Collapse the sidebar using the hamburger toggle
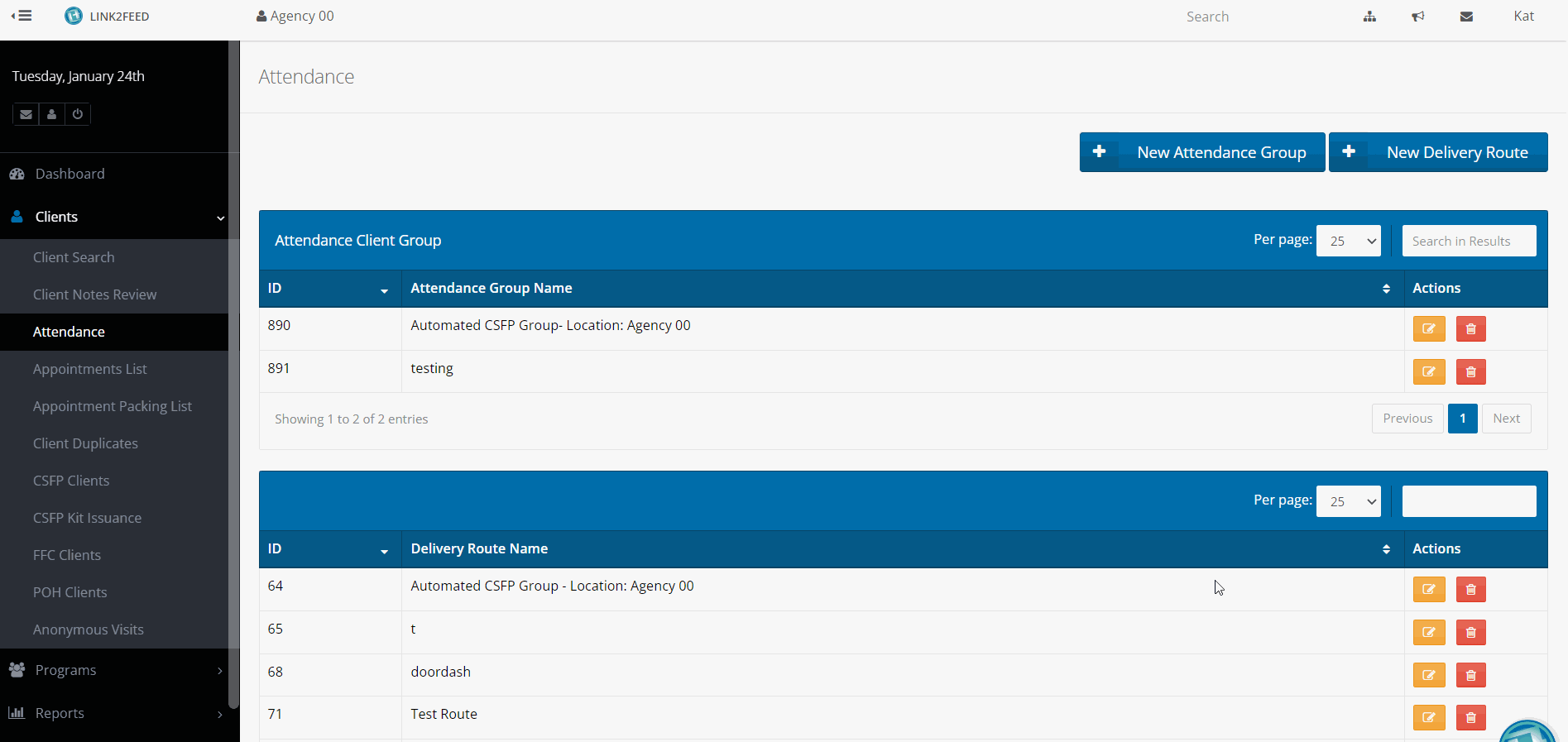 [22, 16]
